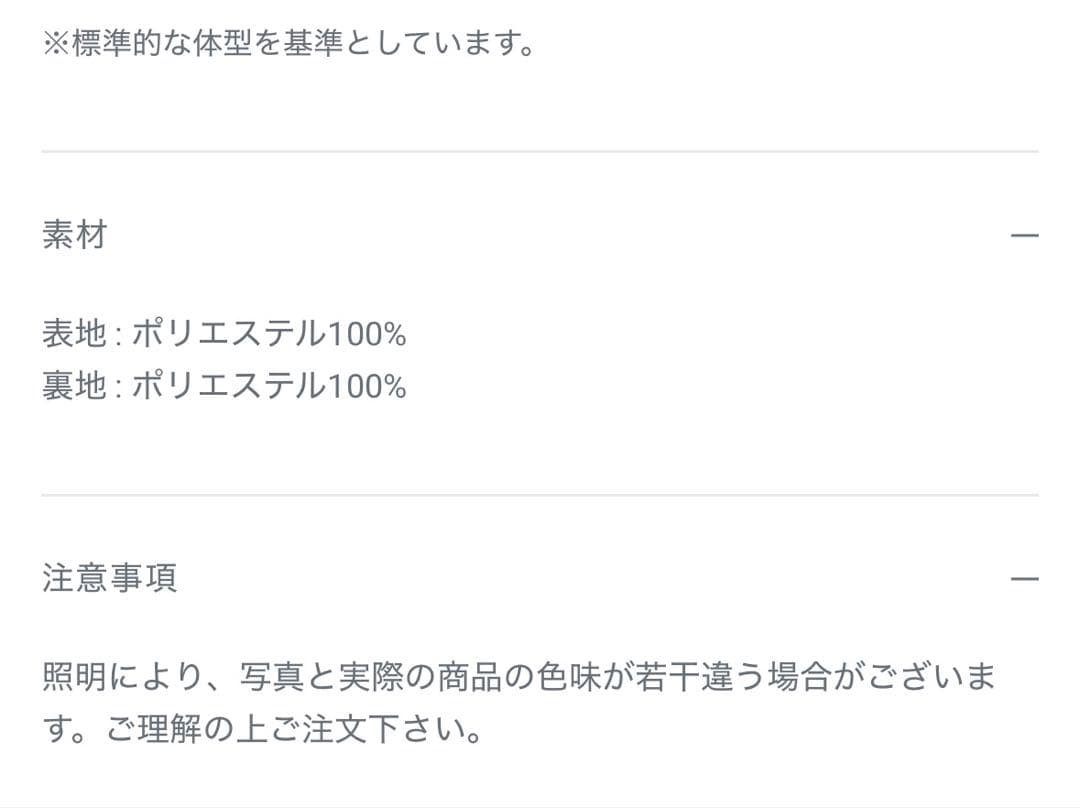Click the divider line above 注意事項
Image resolution: width=1080 pixels, height=808 pixels.
[540, 495]
